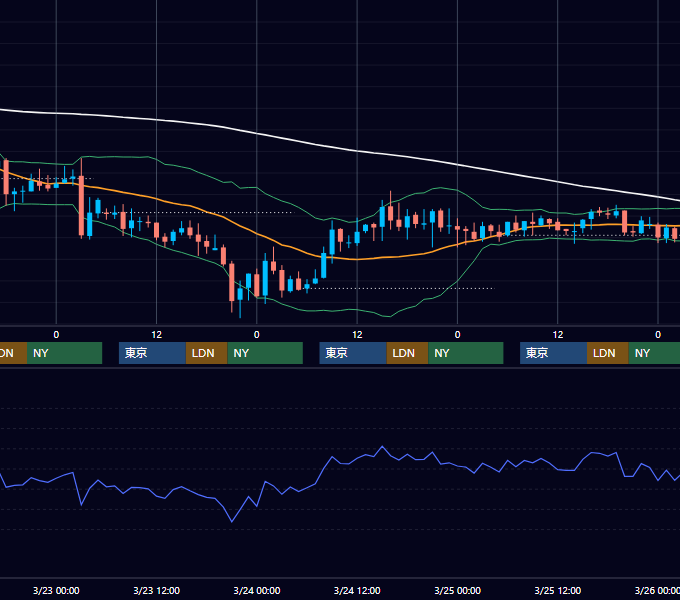
Task: Click the 3/23 00:00 date label
Action: click(56, 590)
